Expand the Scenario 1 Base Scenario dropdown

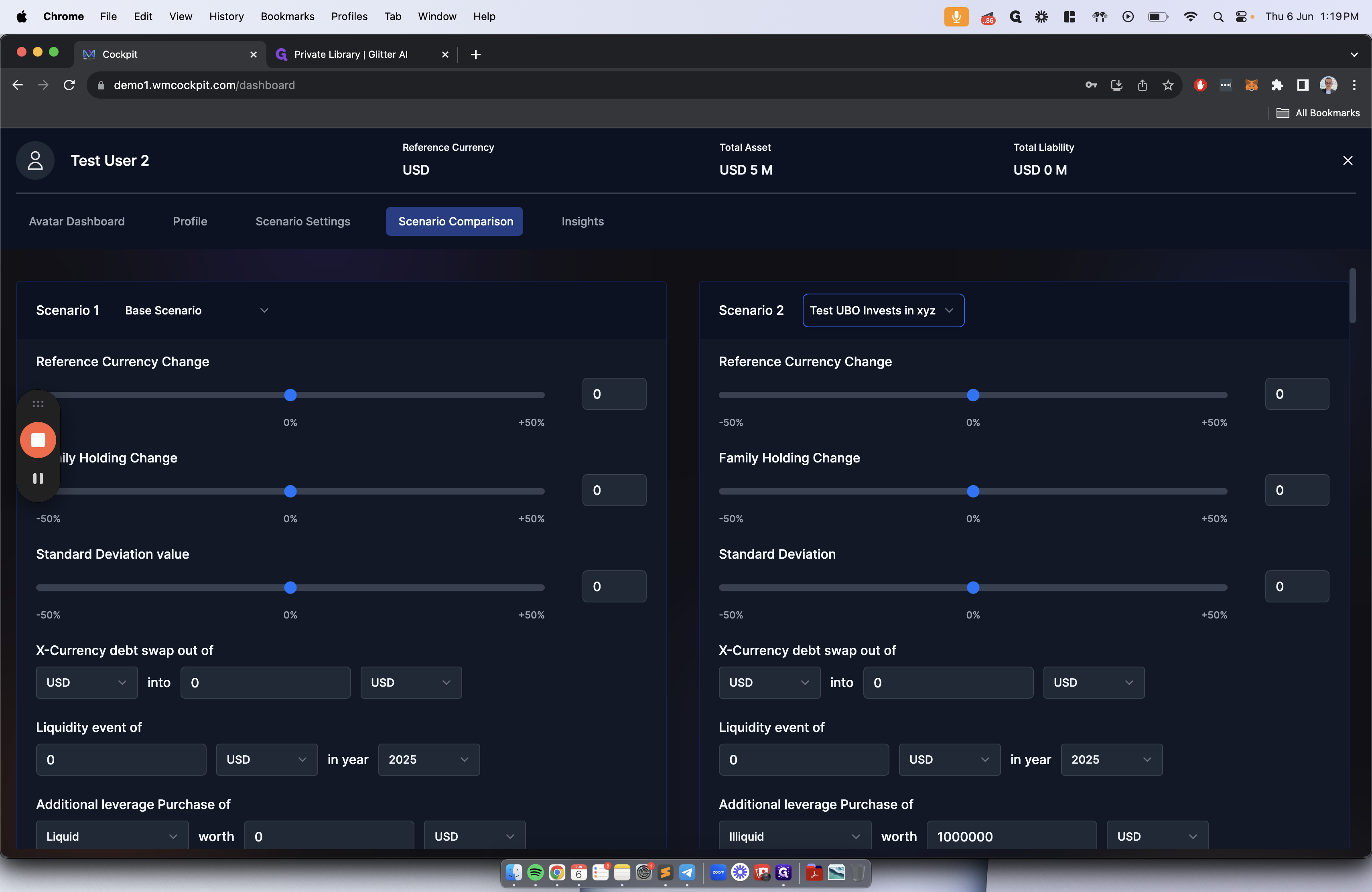197,310
